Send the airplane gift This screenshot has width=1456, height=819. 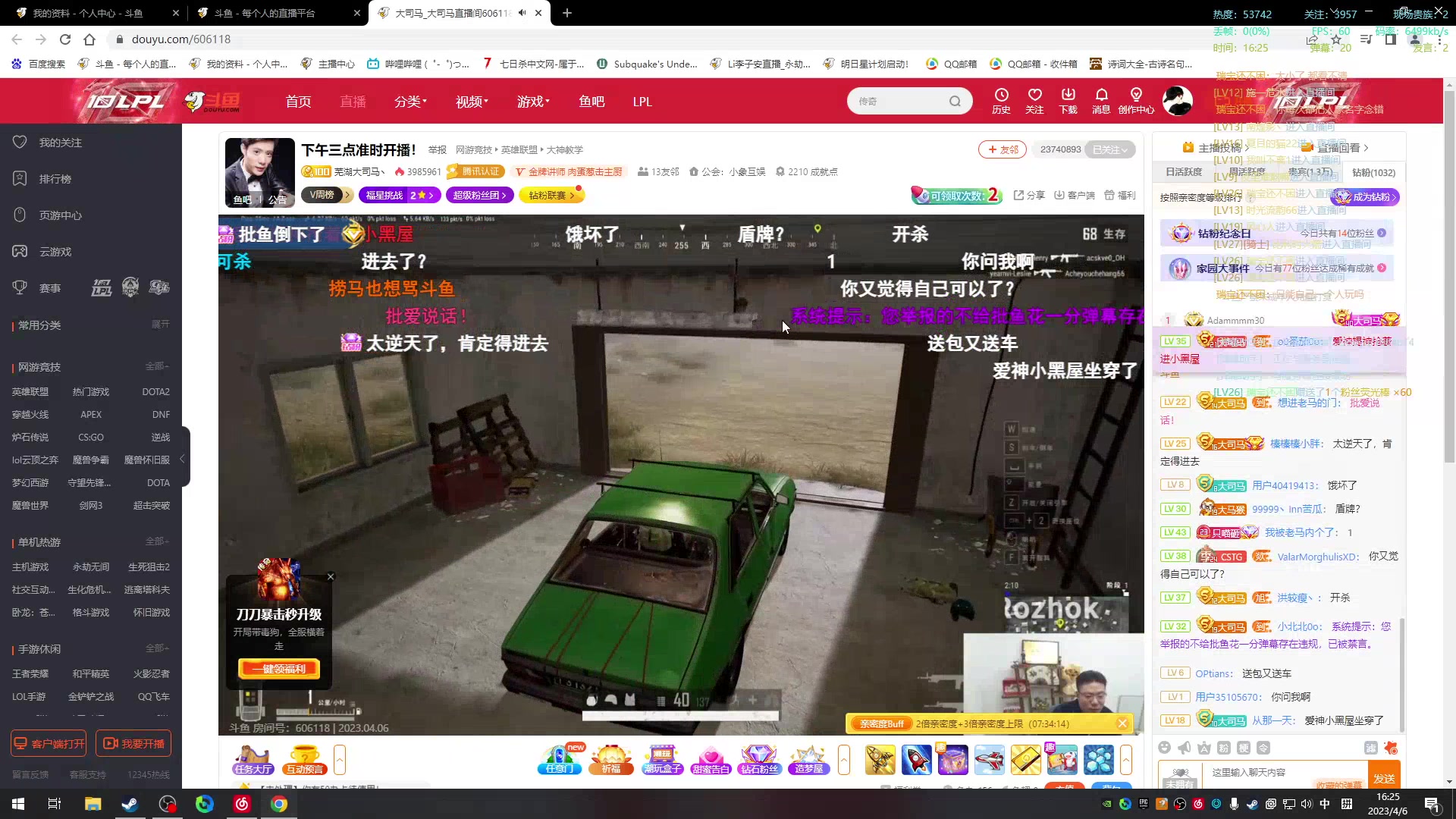989,760
